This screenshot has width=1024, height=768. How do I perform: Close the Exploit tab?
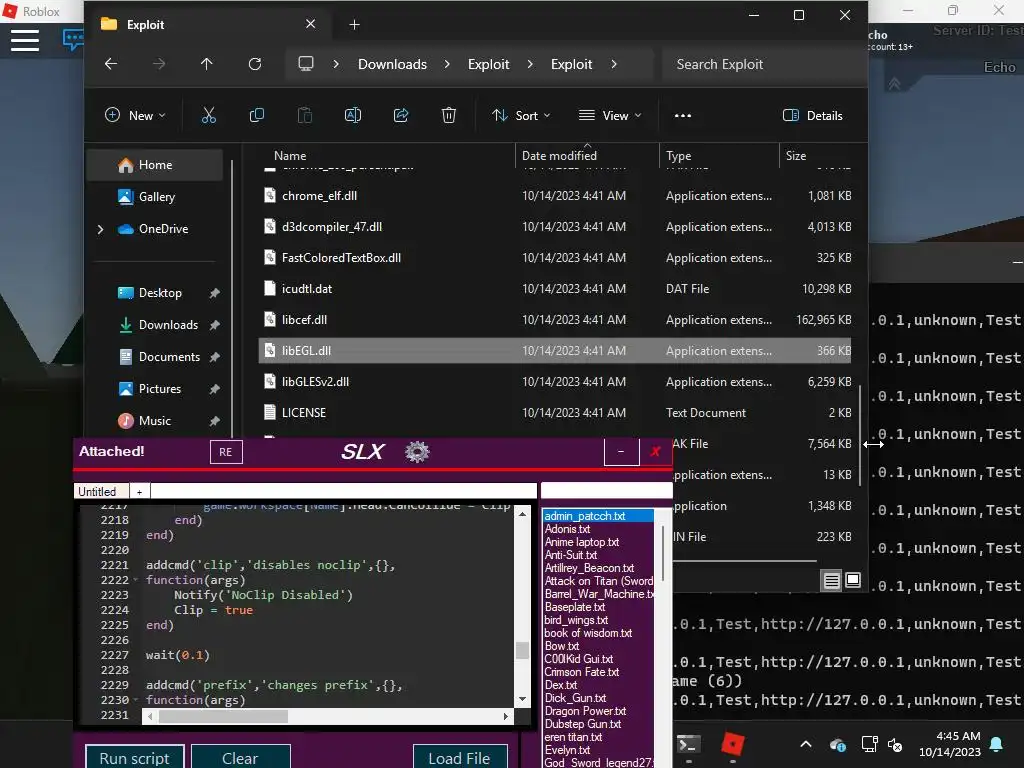click(x=311, y=24)
